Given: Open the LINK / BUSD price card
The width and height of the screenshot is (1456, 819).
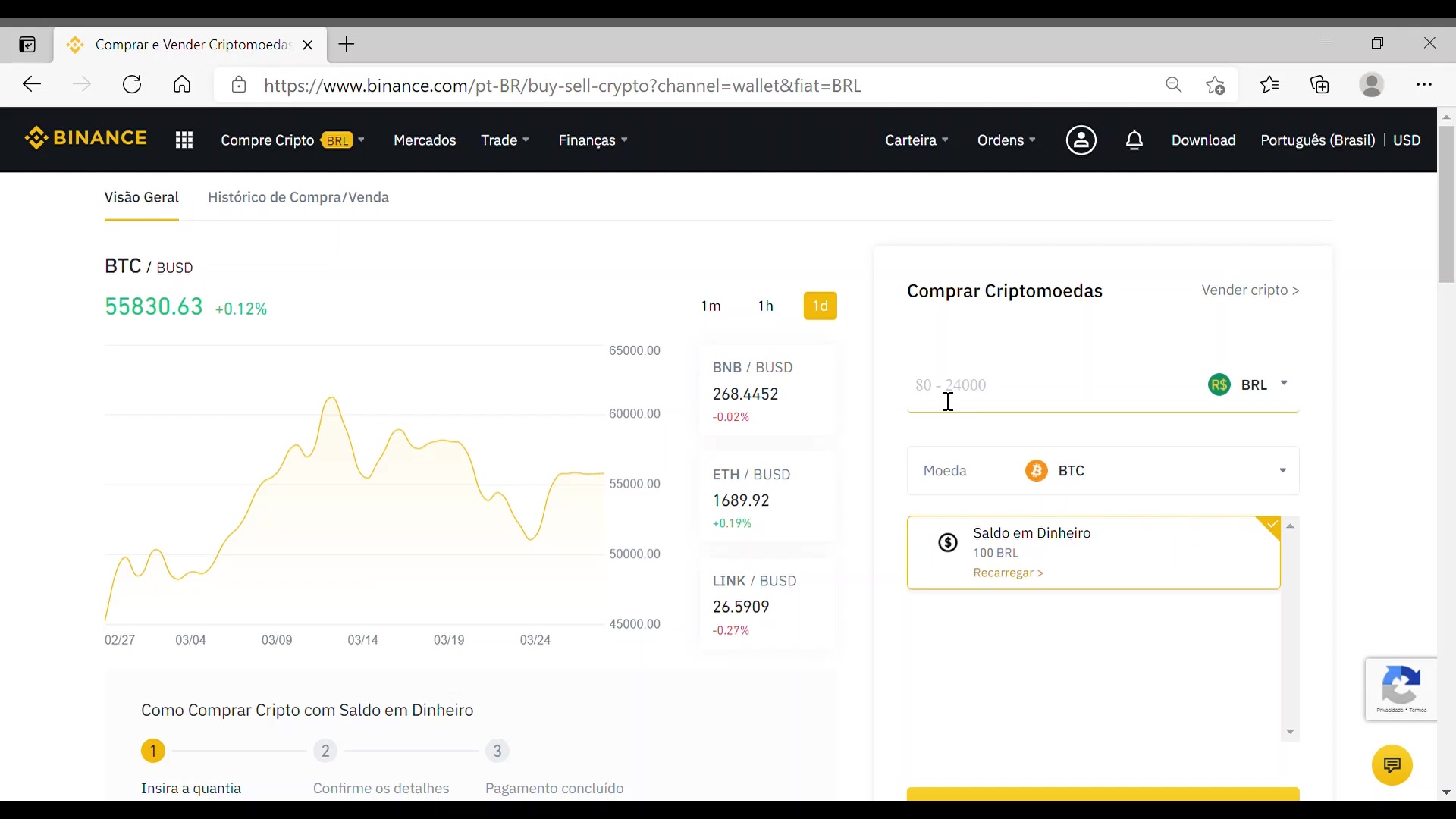Looking at the screenshot, I should click(767, 604).
